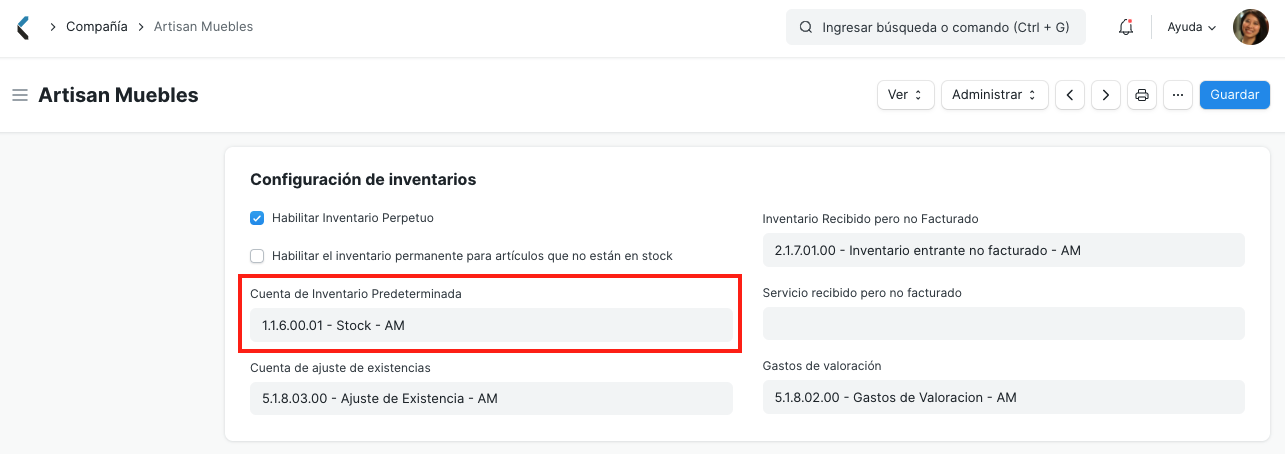Viewport: 1285px width, 454px height.
Task: Select the label Inventario Recibido pero no Facturado
Action: [870, 218]
